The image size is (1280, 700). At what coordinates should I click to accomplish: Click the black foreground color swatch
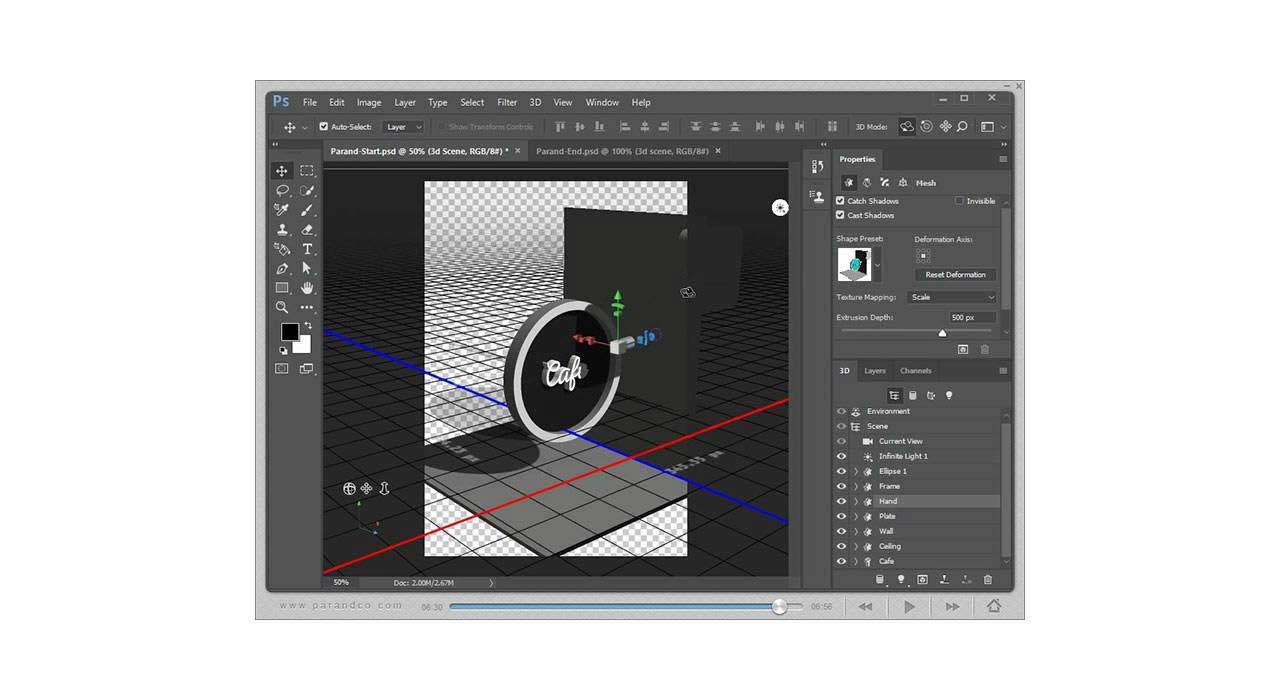point(289,331)
